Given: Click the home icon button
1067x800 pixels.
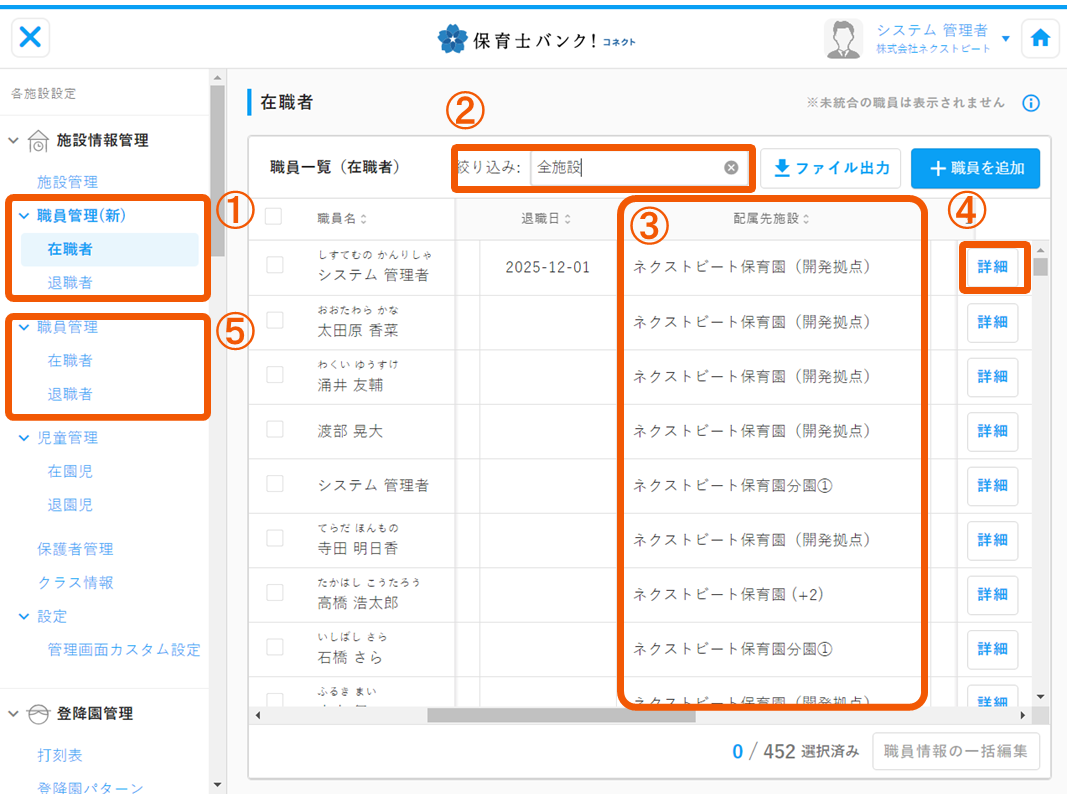Looking at the screenshot, I should pos(1040,39).
